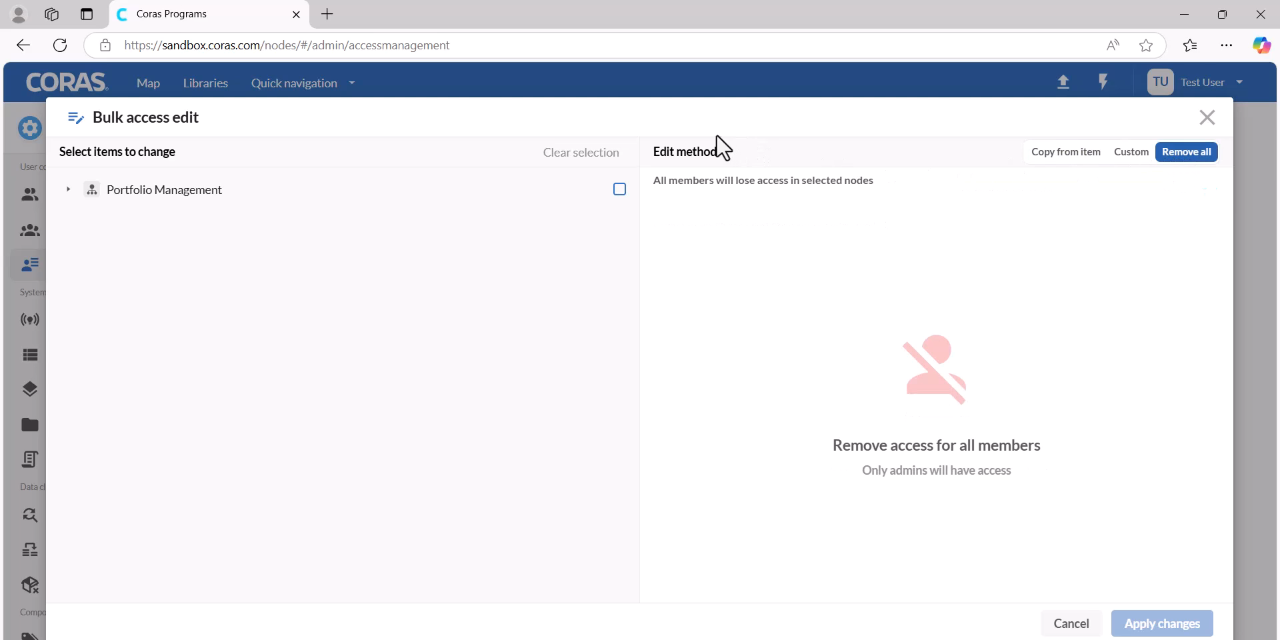Click the stacked layers sidebar icon
The width and height of the screenshot is (1280, 640).
point(30,389)
